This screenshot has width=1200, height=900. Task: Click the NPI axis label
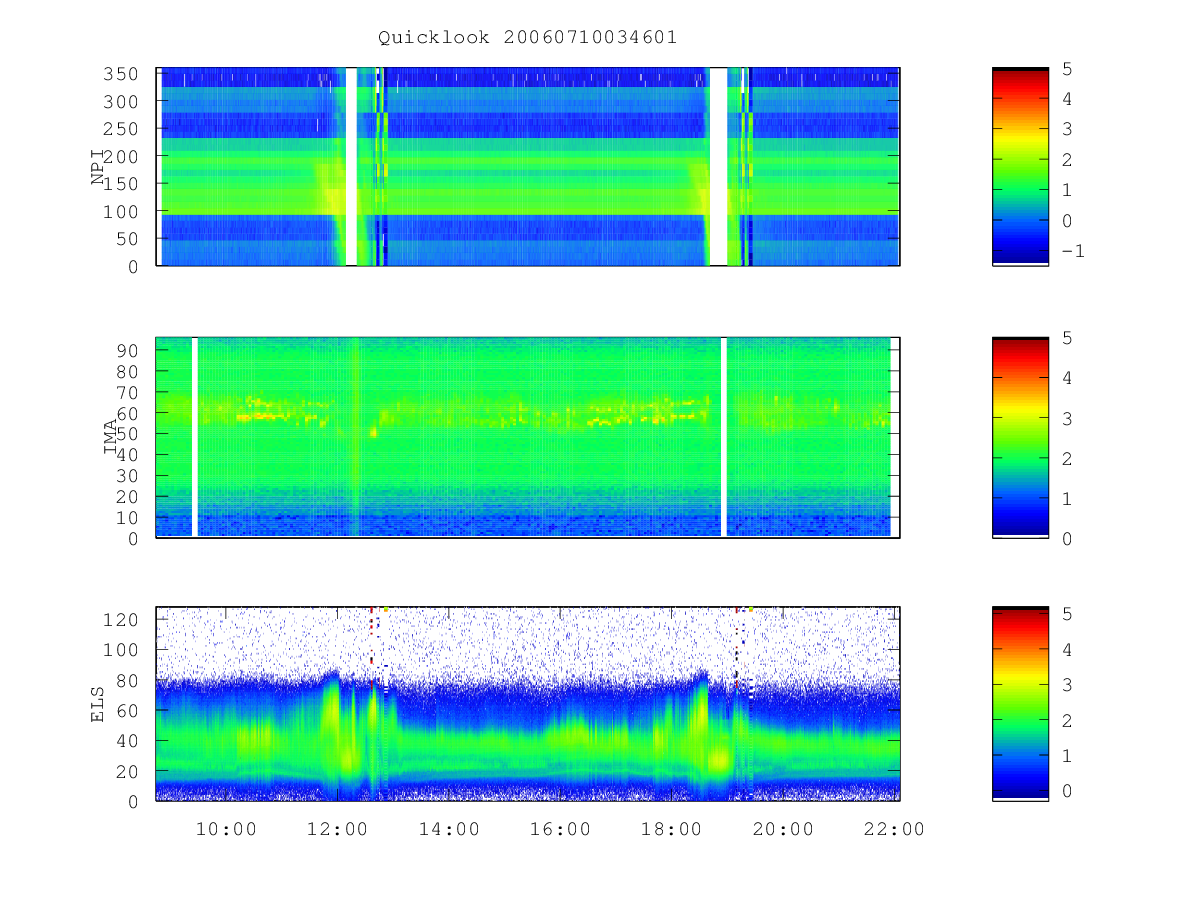coord(99,167)
